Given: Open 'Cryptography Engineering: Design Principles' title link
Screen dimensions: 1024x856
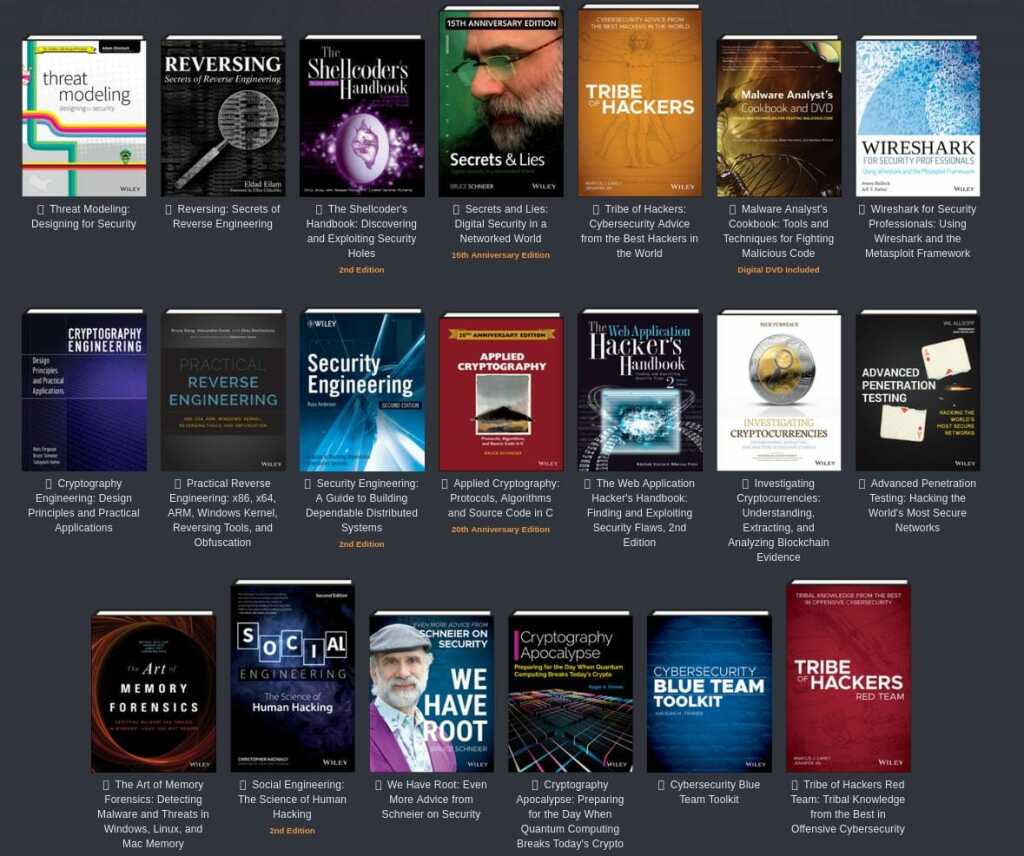Looking at the screenshot, I should tap(84, 505).
